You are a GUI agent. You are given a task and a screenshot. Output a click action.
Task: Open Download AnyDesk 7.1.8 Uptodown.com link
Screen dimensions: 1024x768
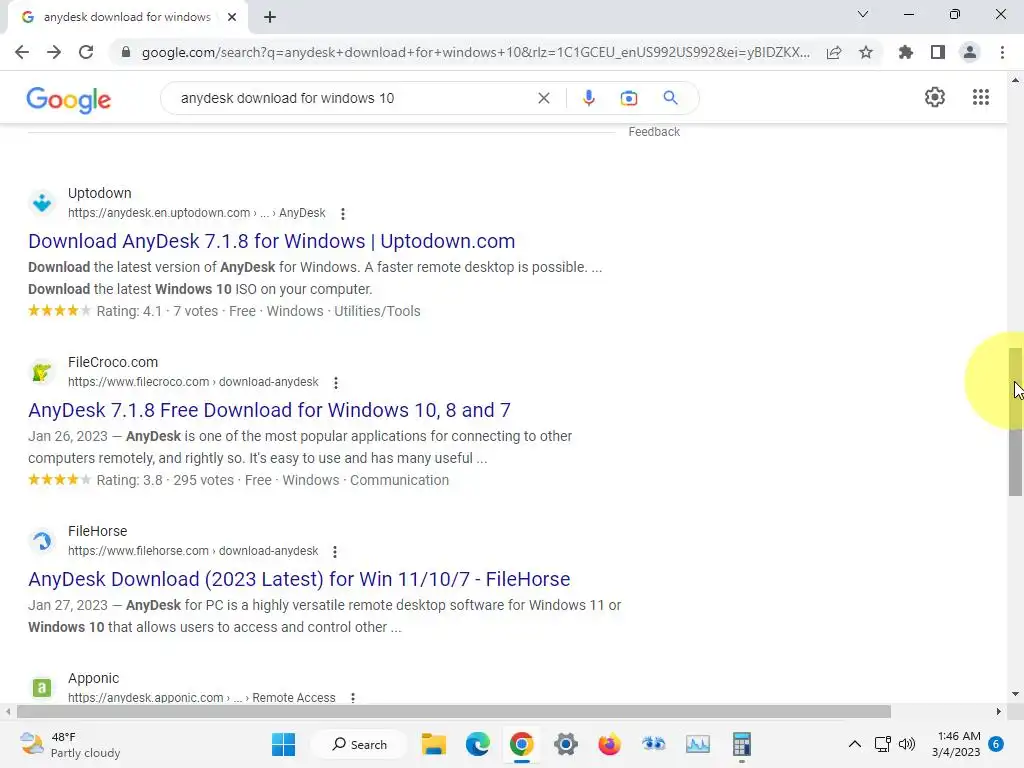pos(272,241)
